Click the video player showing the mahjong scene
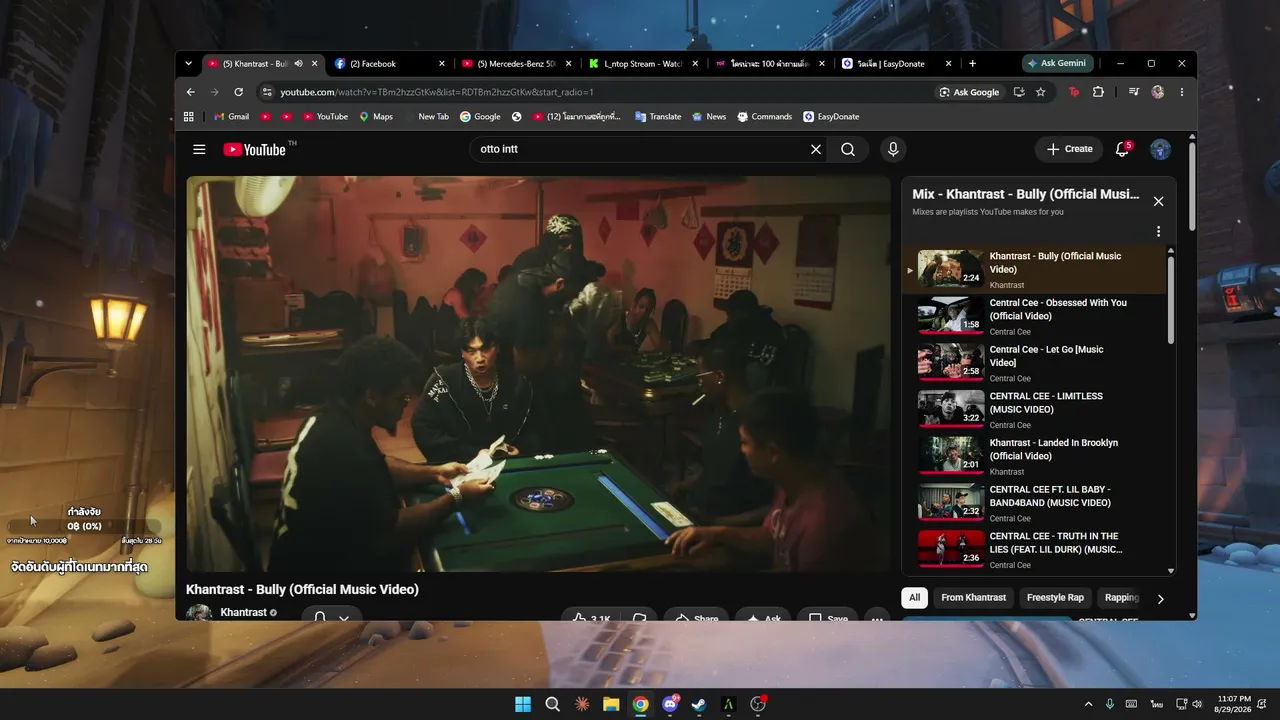The width and height of the screenshot is (1280, 720). [538, 374]
